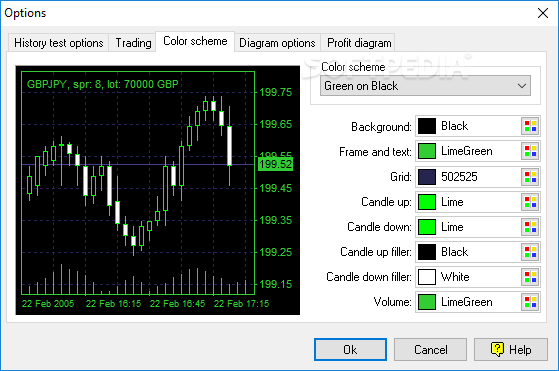The image size is (559, 371).
Task: Click the Cancel button
Action: pyautogui.click(x=430, y=350)
